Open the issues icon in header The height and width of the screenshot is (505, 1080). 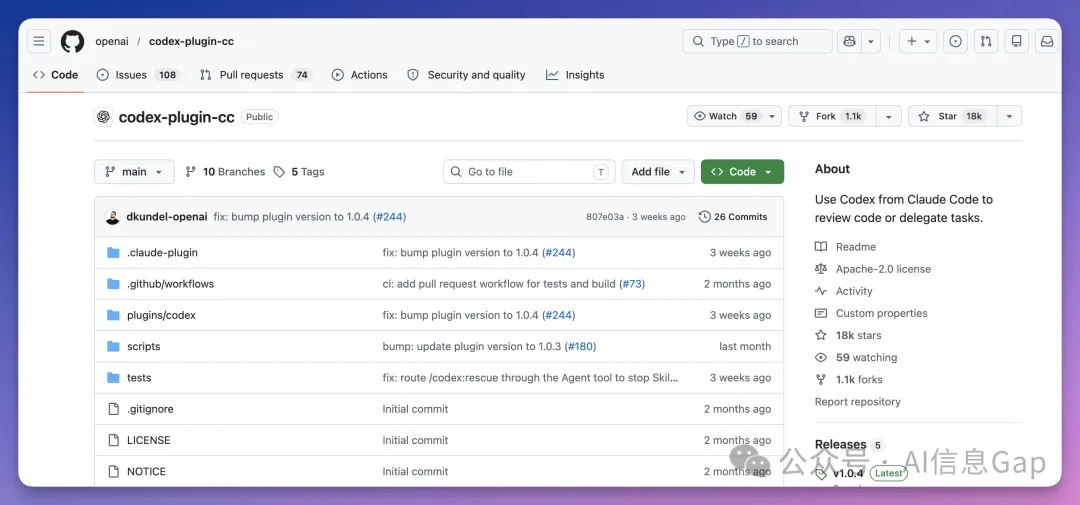[x=955, y=41]
